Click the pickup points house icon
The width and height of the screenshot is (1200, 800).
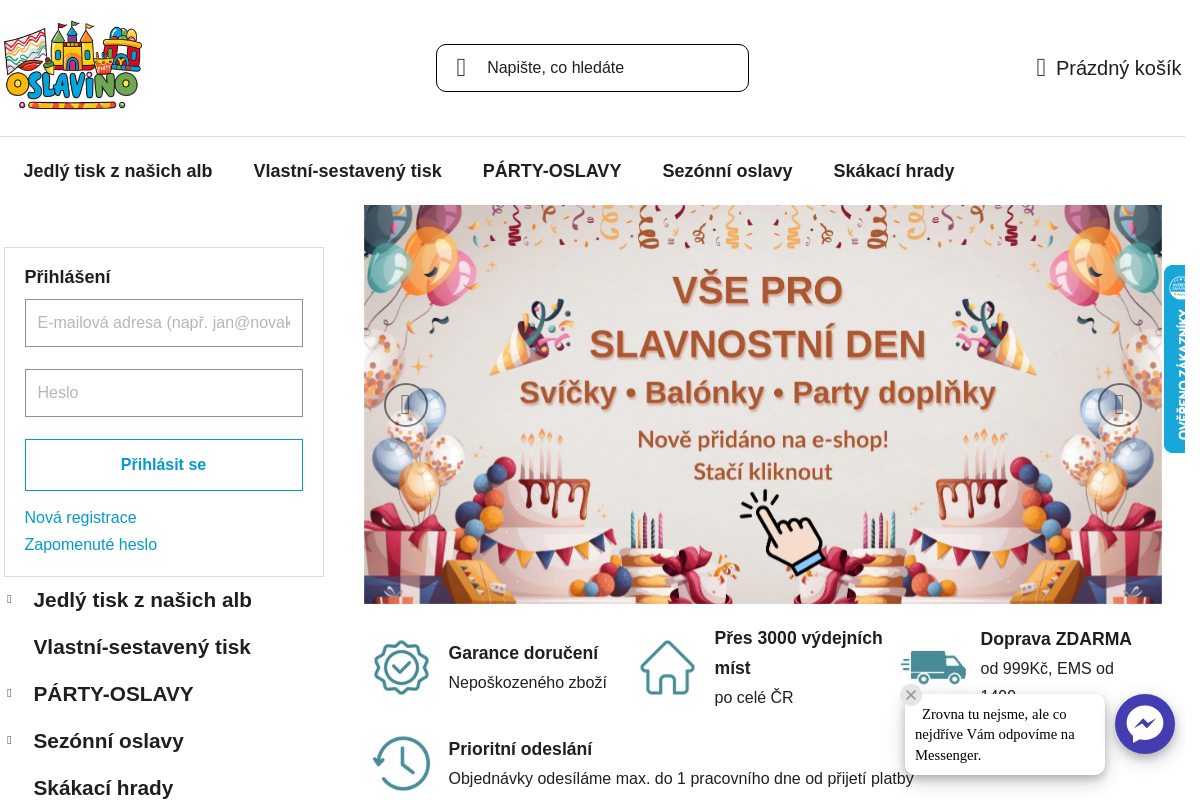coord(667,667)
